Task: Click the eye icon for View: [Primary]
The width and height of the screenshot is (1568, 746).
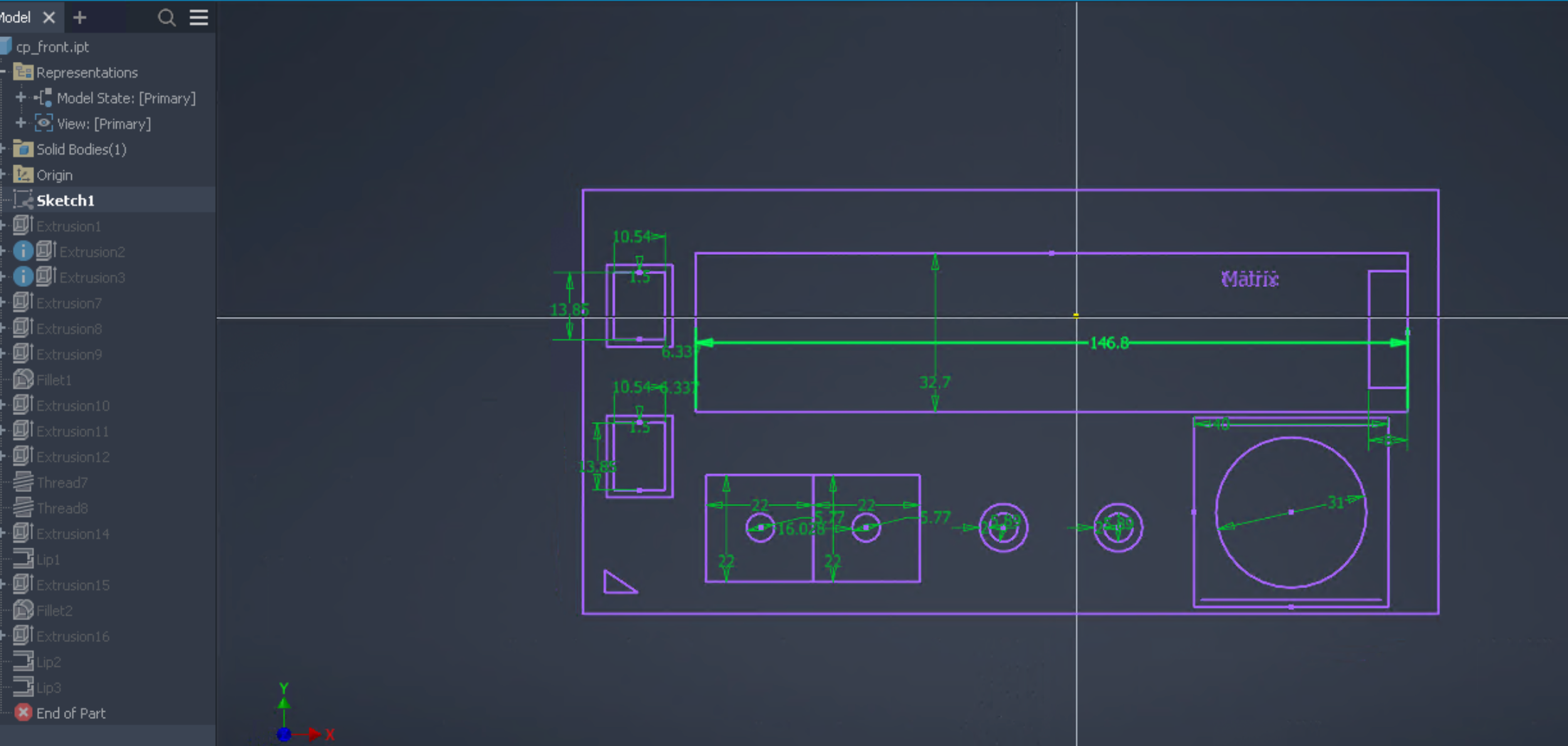Action: pyautogui.click(x=44, y=123)
